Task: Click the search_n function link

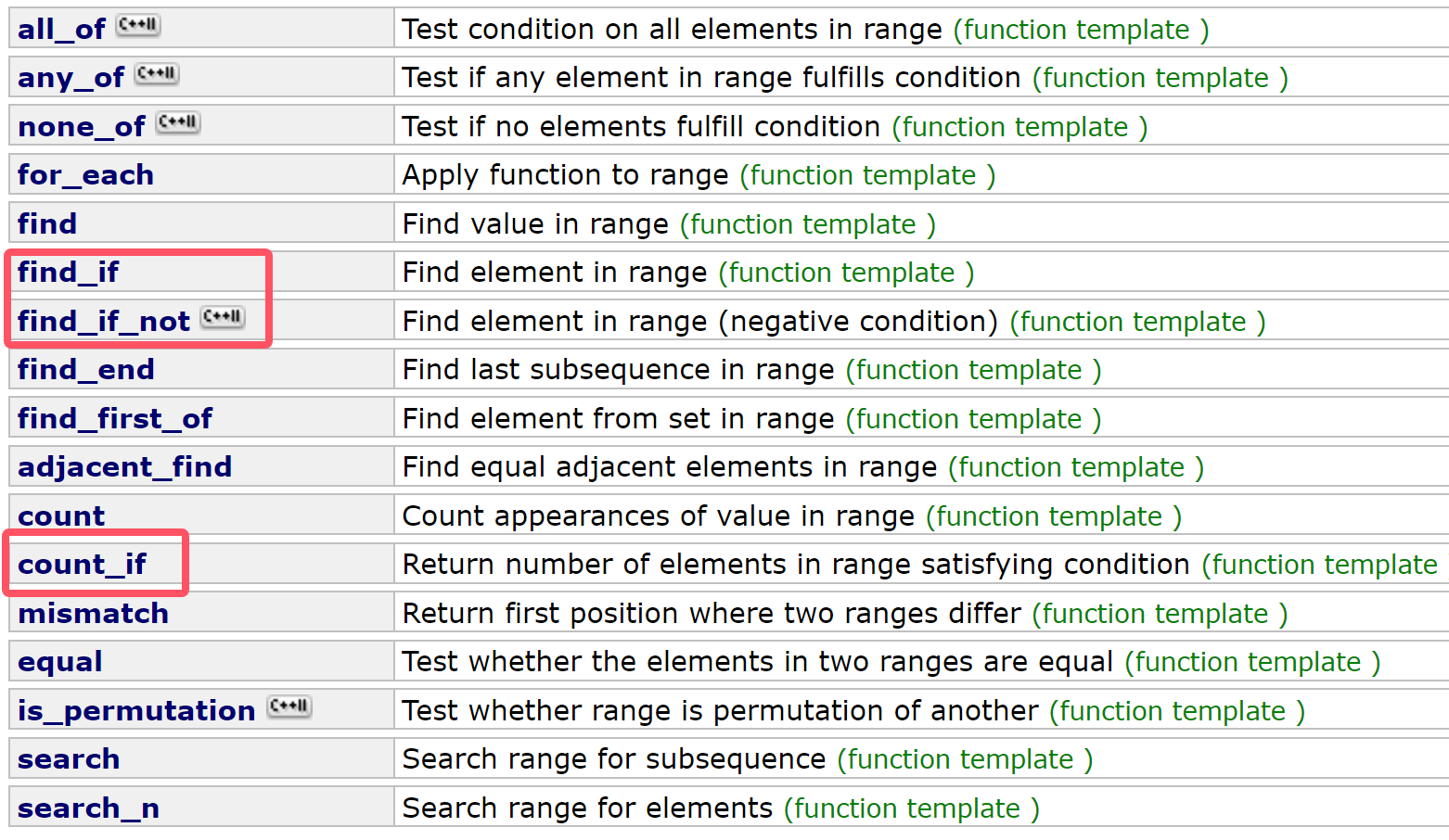Action: 88,808
